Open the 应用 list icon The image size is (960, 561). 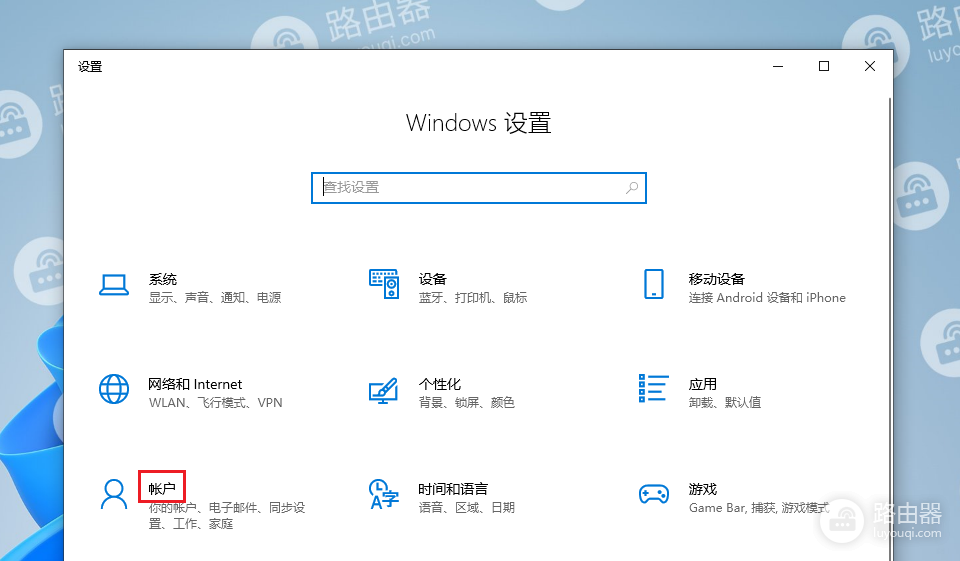pos(653,388)
